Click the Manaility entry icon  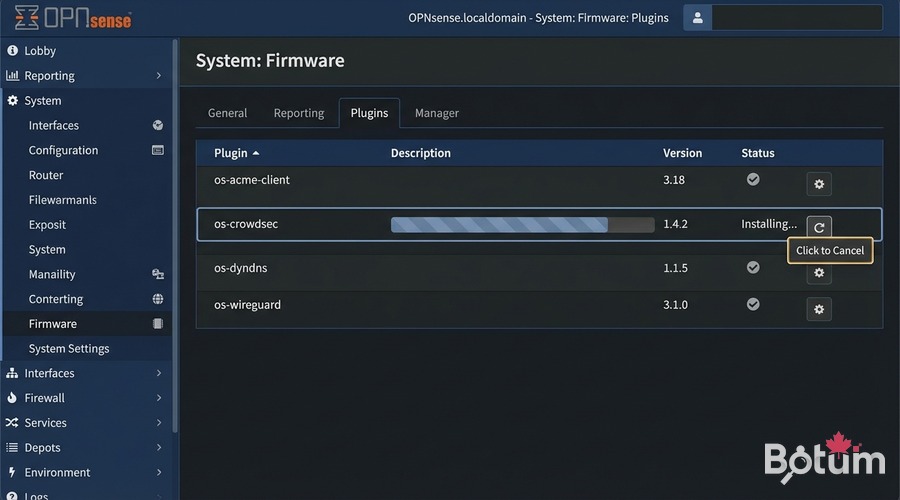[x=157, y=274]
